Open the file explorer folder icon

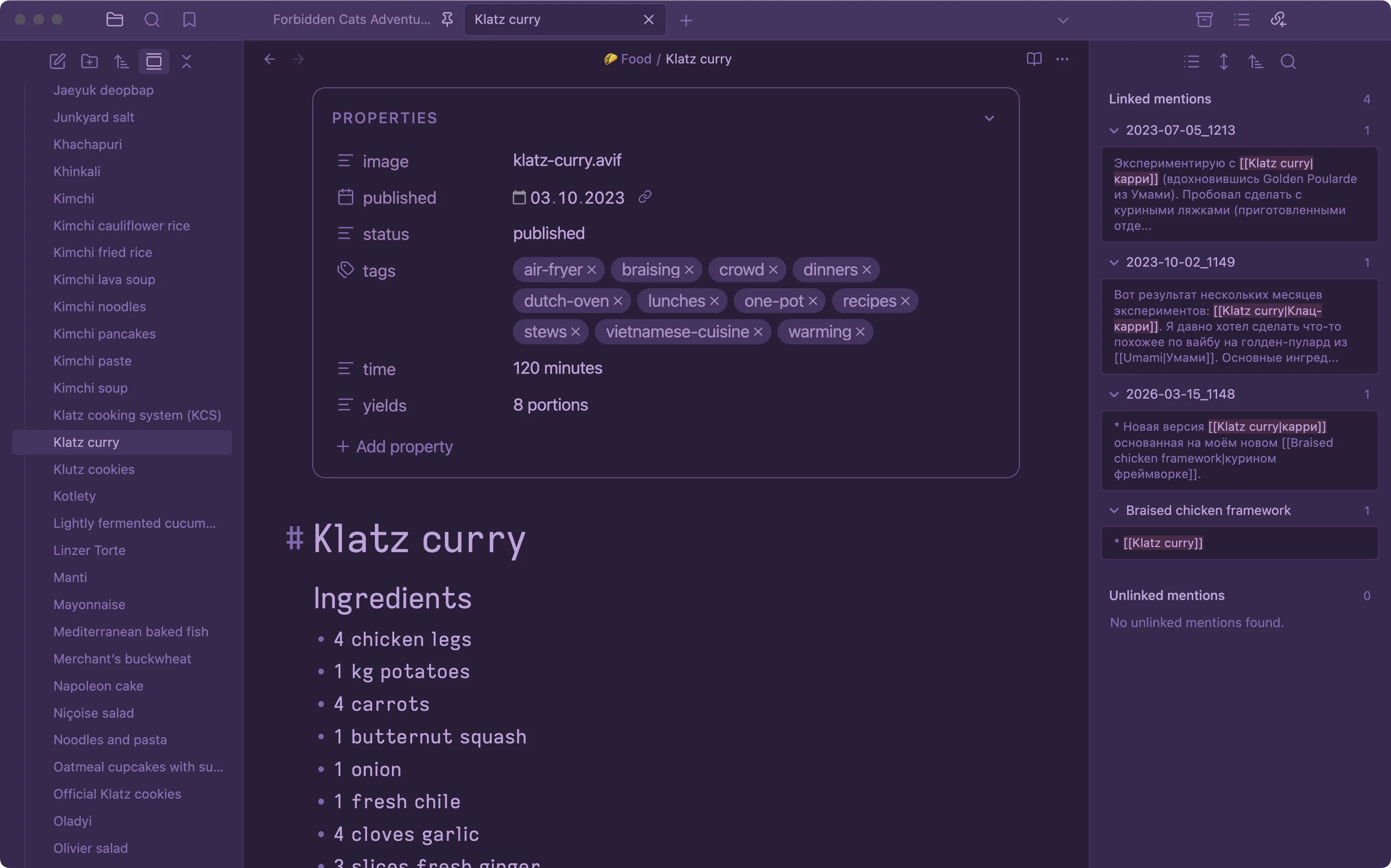coord(115,19)
